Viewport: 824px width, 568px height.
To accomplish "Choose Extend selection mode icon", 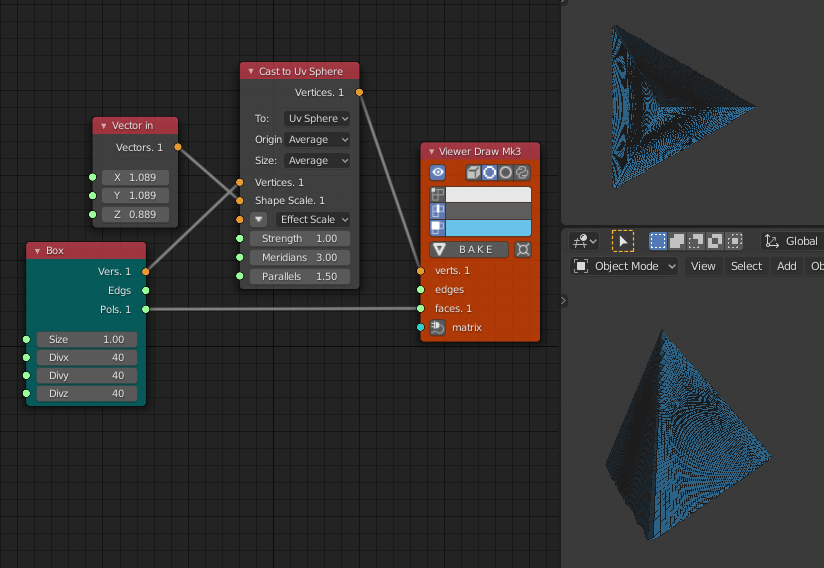I will [677, 241].
